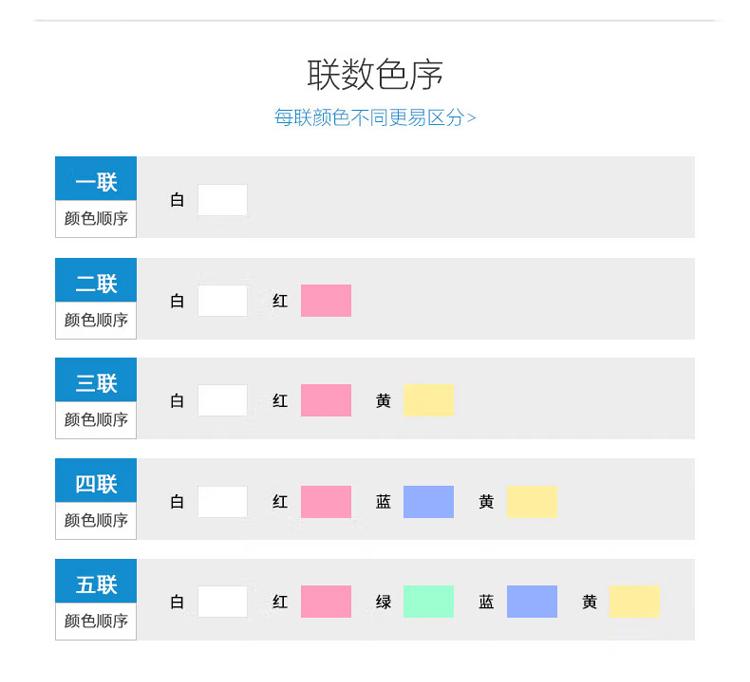Select the 三联 blue header tab
This screenshot has height=682, width=750.
pos(96,380)
